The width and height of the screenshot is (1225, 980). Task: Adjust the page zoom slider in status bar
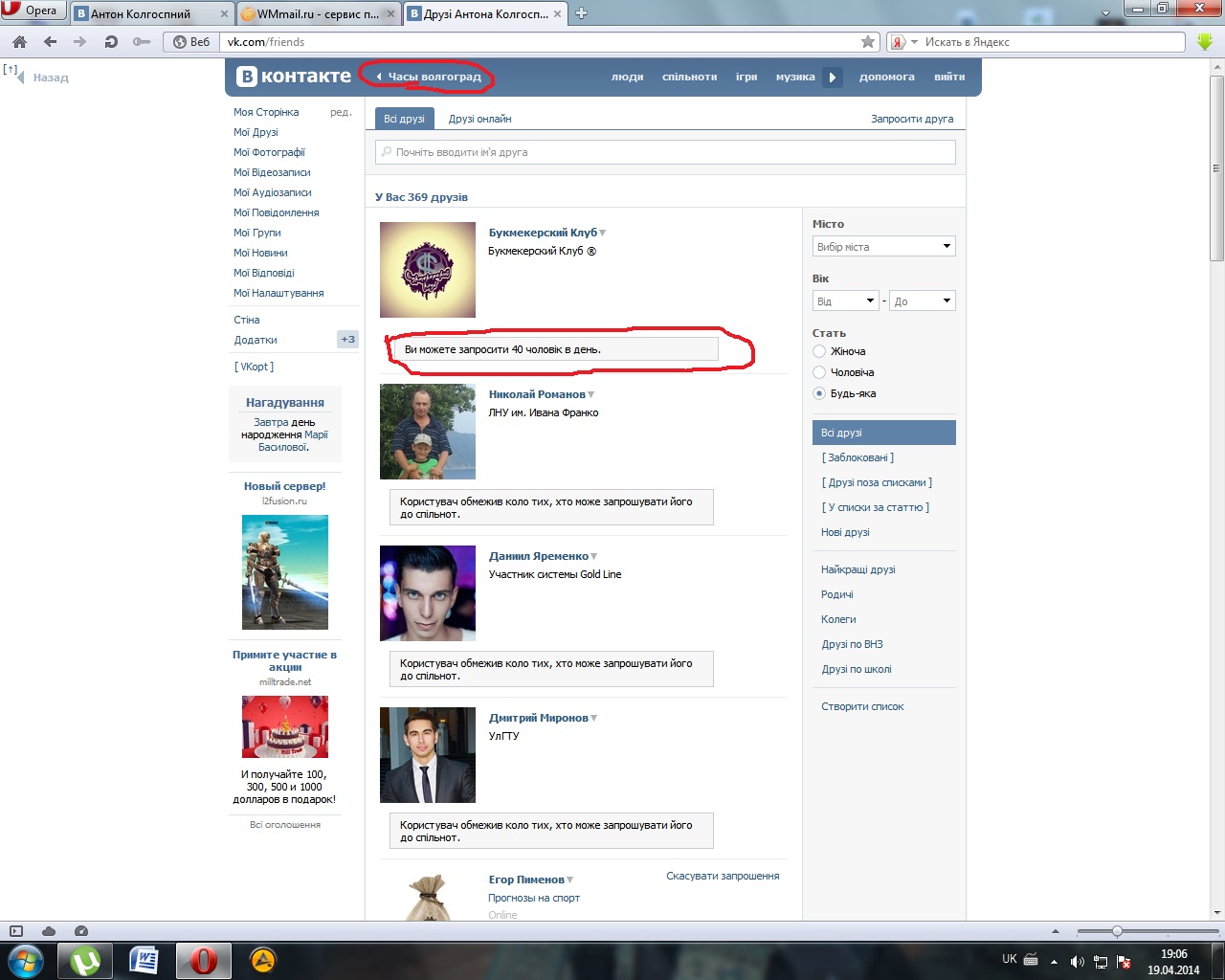(1117, 931)
